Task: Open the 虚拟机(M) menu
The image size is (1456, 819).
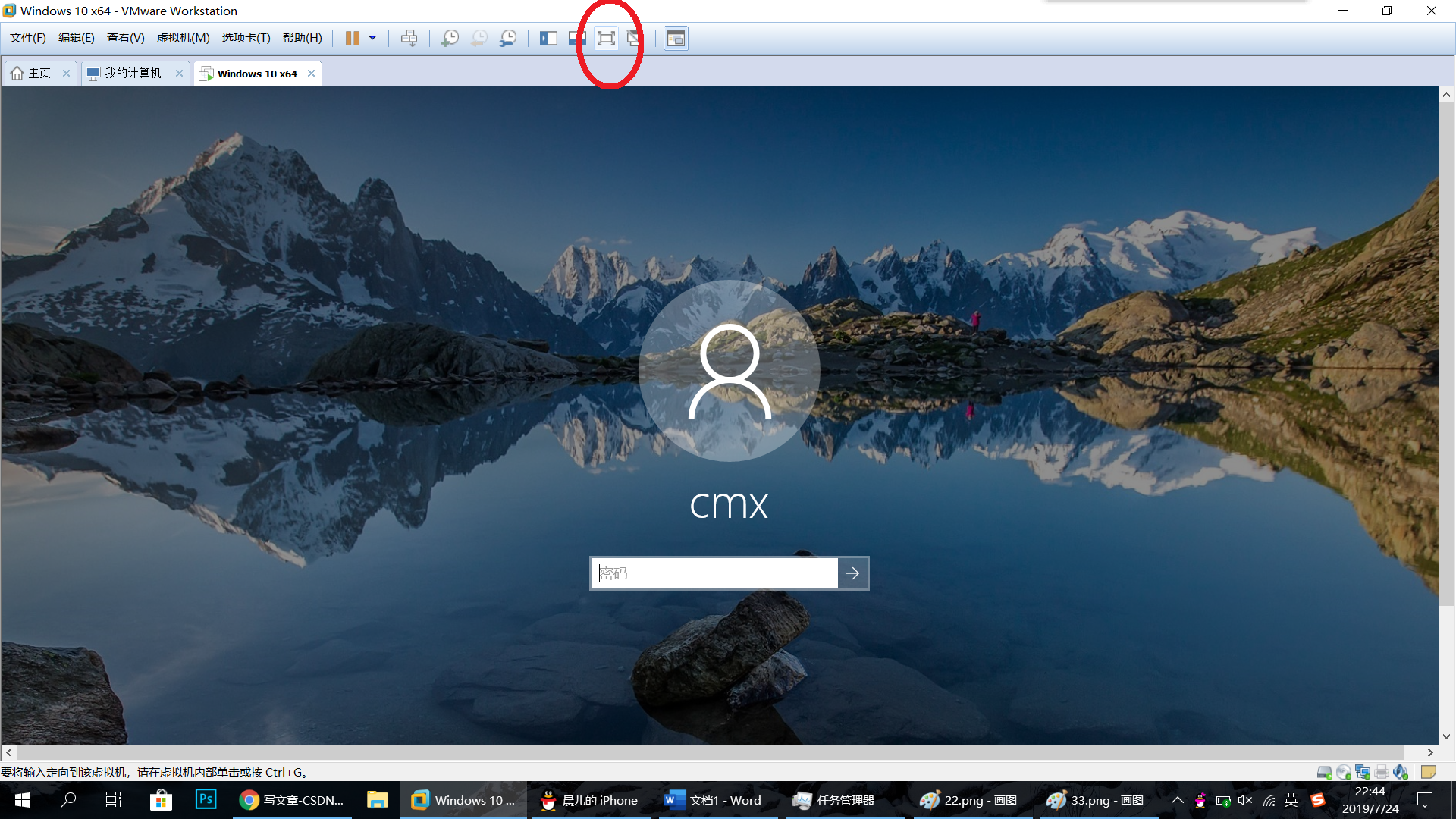Action: 184,38
